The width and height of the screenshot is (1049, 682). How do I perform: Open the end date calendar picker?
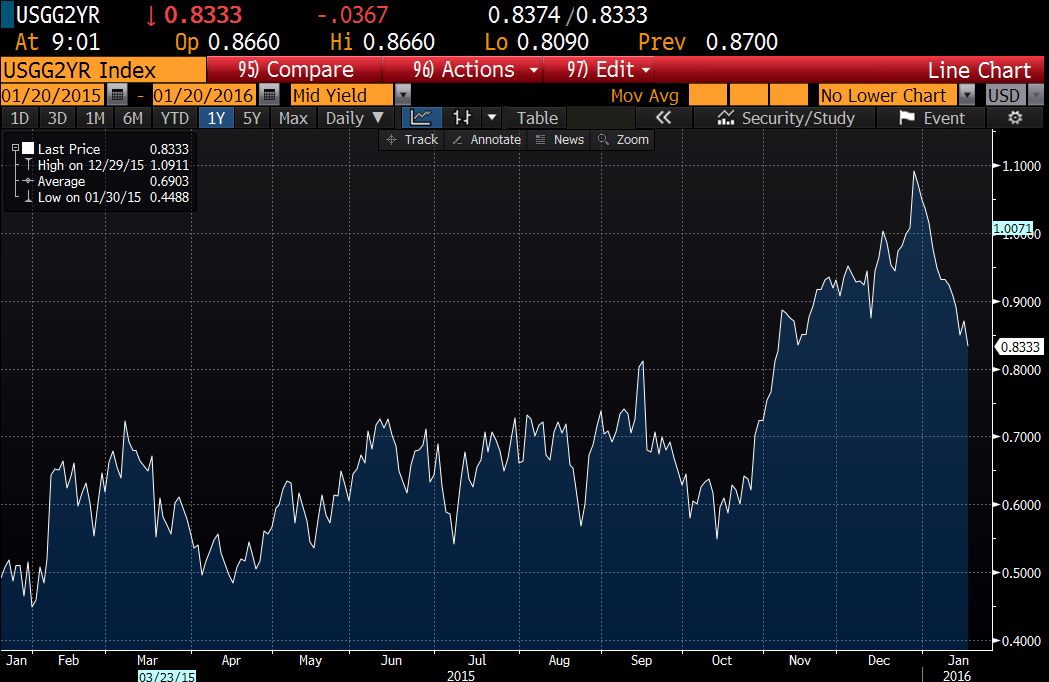coord(268,95)
